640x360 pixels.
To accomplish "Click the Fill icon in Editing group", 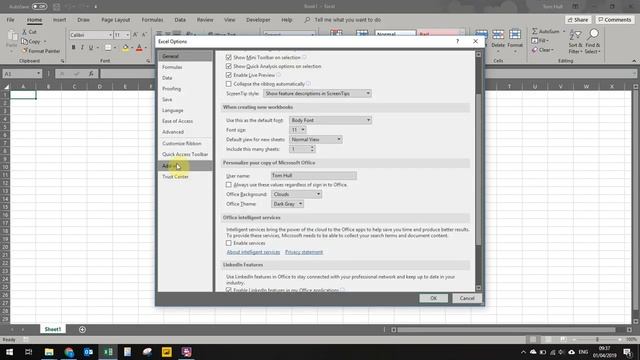I will click(x=535, y=40).
